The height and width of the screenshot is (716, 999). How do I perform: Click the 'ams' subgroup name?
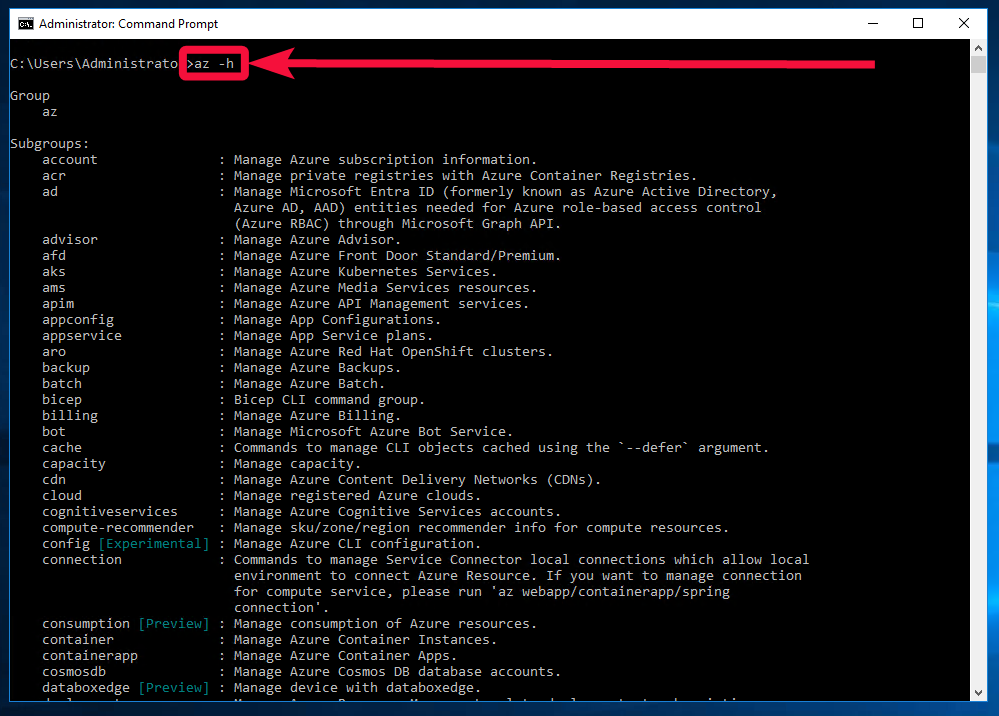[54, 287]
